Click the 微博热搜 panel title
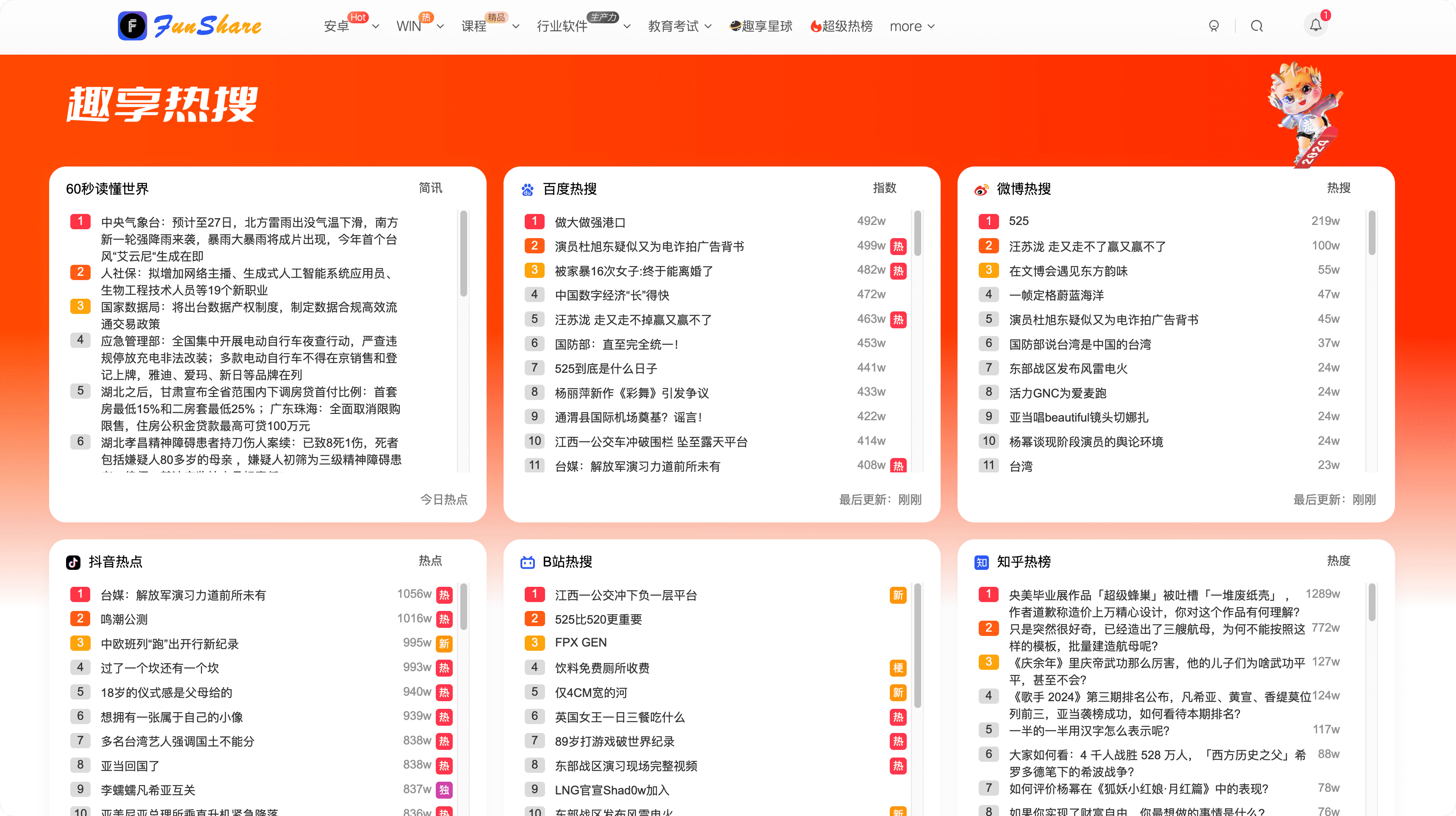Viewport: 1456px width, 816px height. [x=1024, y=189]
